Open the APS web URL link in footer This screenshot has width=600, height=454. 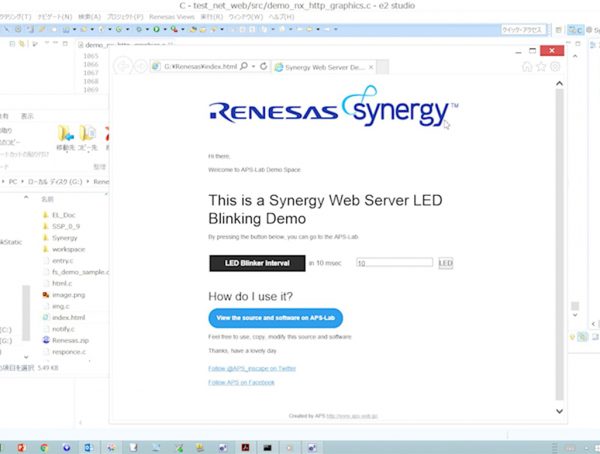tap(352, 416)
